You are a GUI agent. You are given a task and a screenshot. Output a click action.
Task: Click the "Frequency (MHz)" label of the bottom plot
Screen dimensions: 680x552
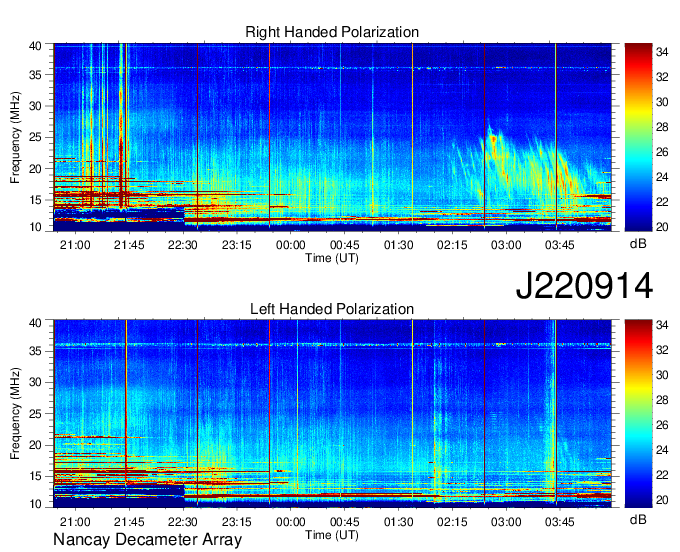pyautogui.click(x=15, y=414)
